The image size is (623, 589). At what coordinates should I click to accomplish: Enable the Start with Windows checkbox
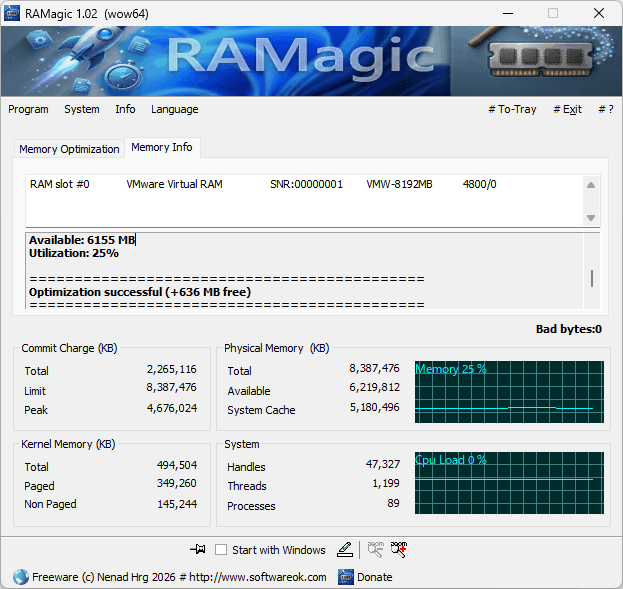[x=221, y=550]
